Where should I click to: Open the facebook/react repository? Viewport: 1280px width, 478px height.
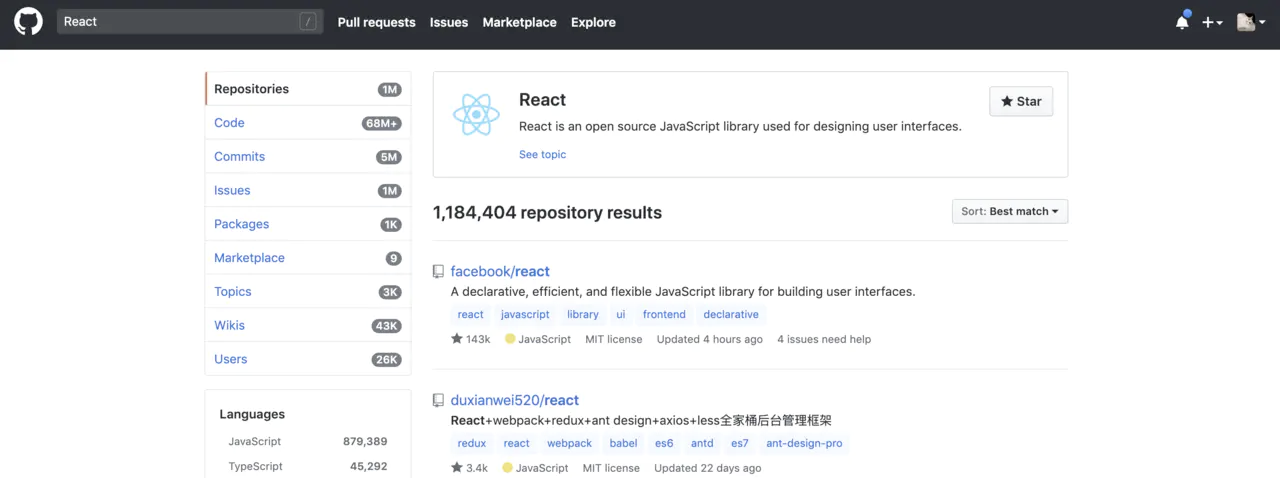500,271
